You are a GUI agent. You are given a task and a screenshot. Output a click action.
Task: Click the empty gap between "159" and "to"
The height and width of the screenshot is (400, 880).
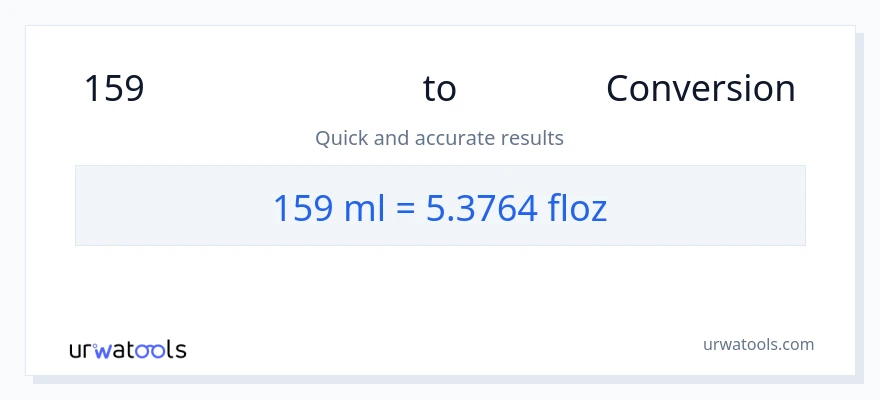click(x=280, y=89)
